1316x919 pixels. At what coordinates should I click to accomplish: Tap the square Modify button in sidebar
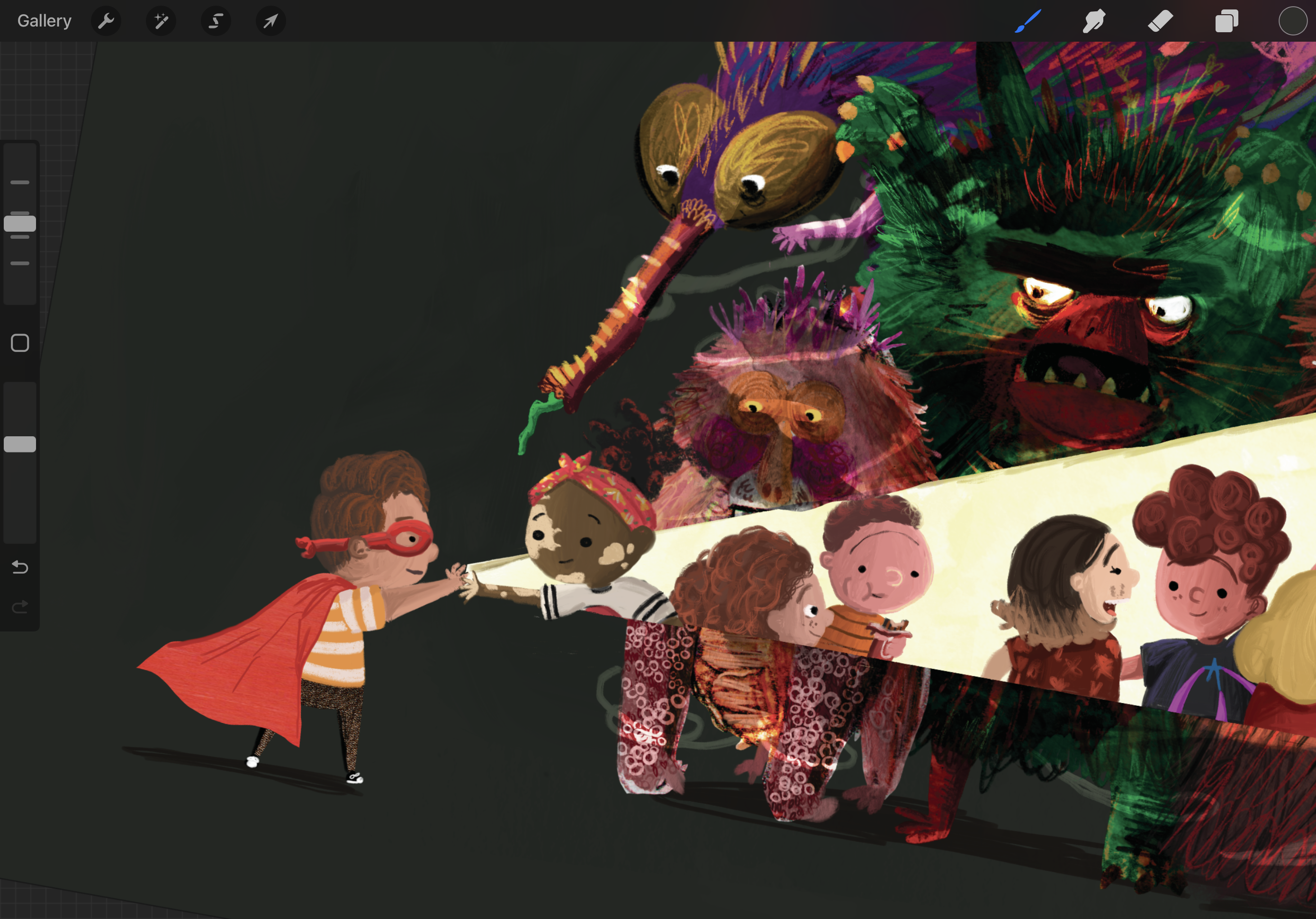point(20,343)
